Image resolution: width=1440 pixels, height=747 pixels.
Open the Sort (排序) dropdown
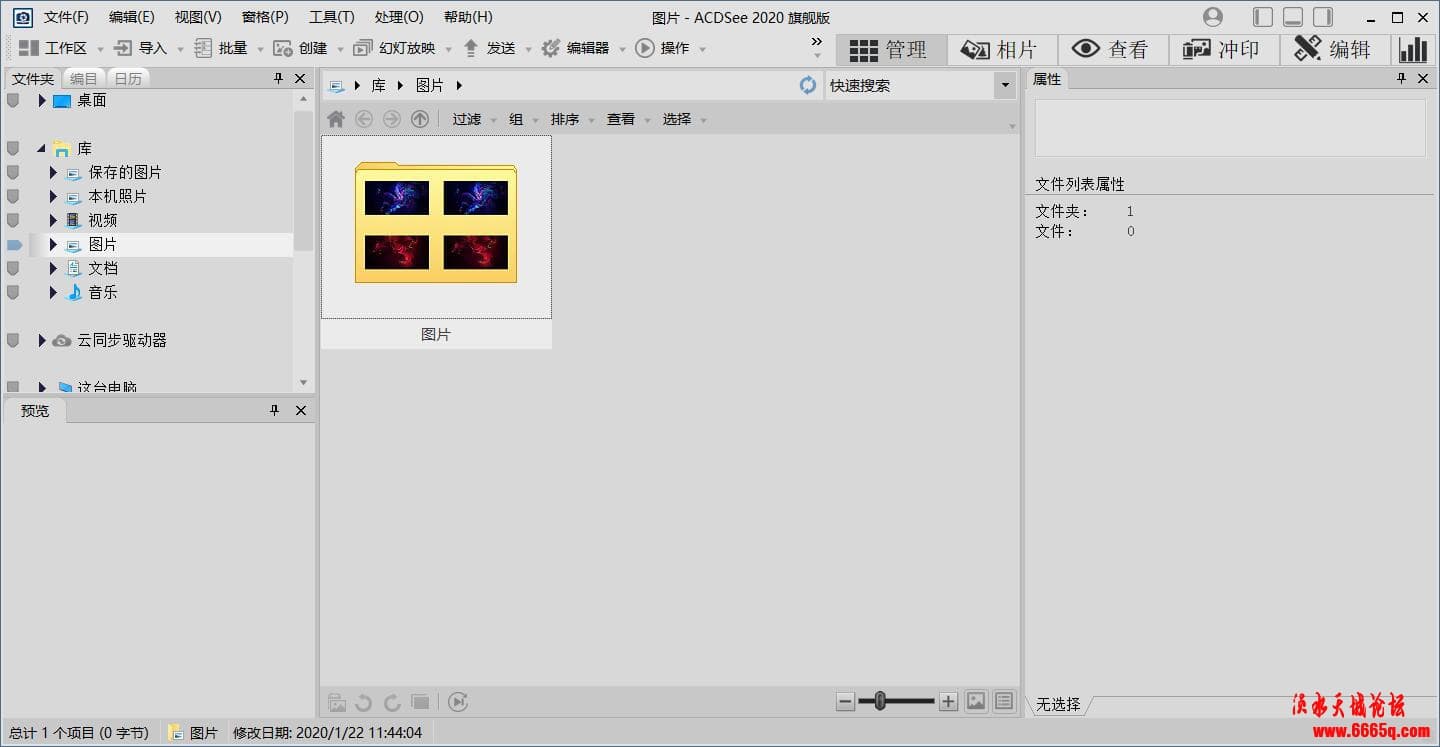pos(571,119)
